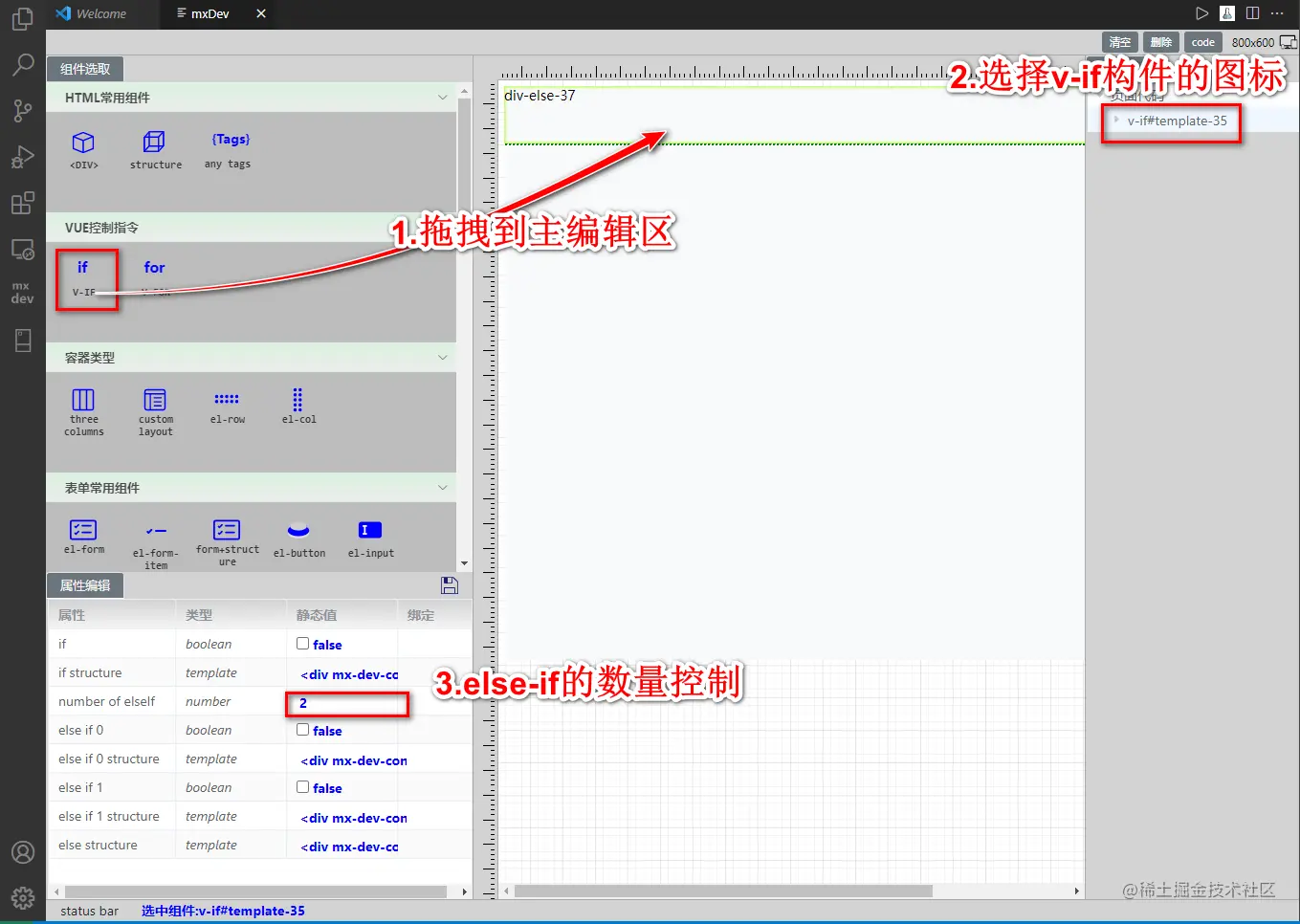The image size is (1300, 924).
Task: Toggle the 'else if 1' boolean checkbox
Action: (302, 787)
